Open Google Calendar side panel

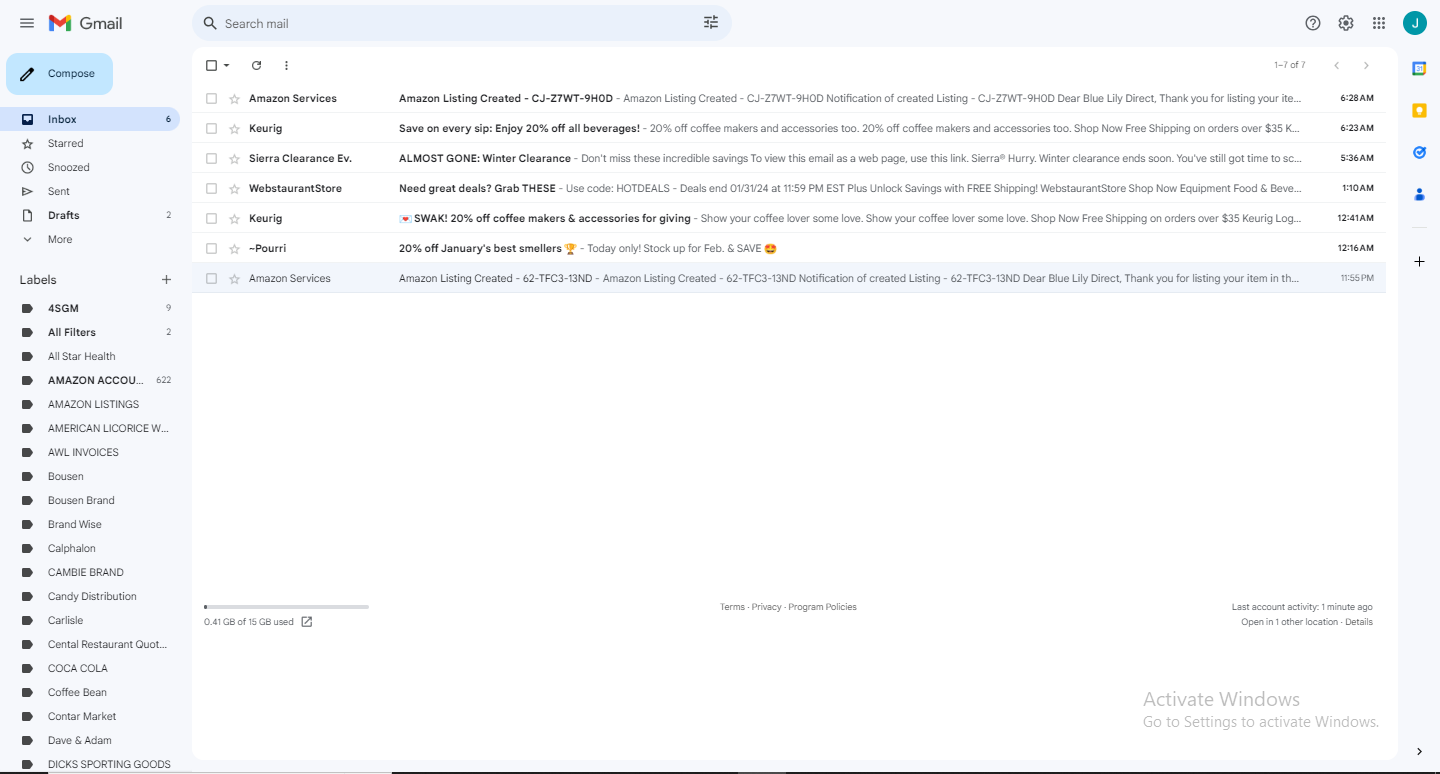pyautogui.click(x=1419, y=68)
